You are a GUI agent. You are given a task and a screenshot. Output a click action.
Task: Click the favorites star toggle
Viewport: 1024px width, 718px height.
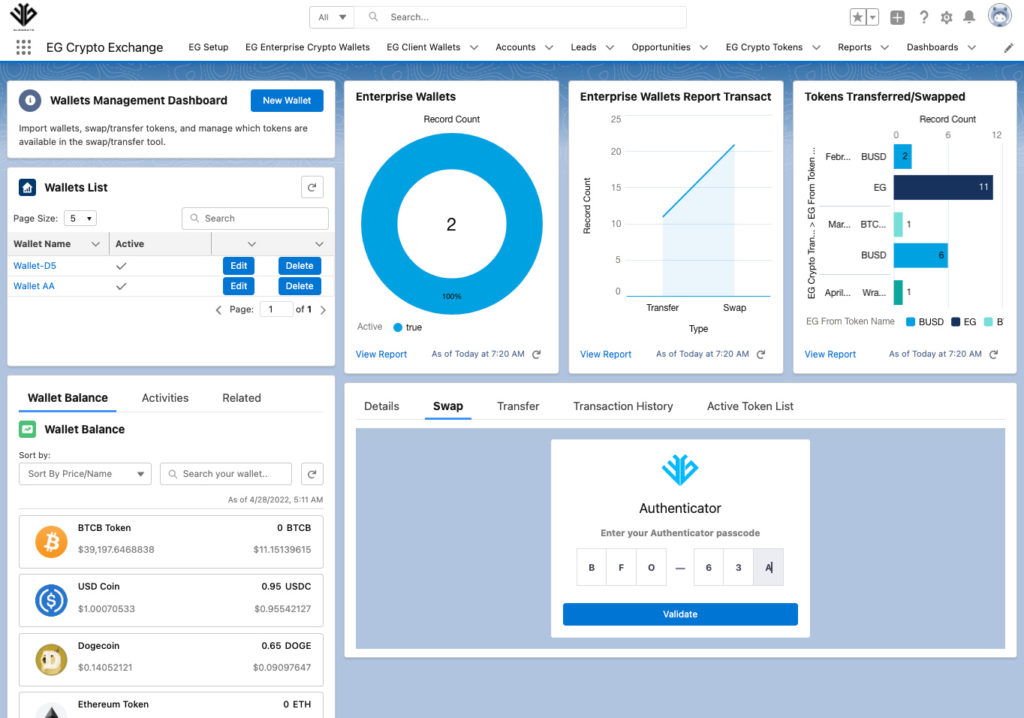(x=856, y=16)
